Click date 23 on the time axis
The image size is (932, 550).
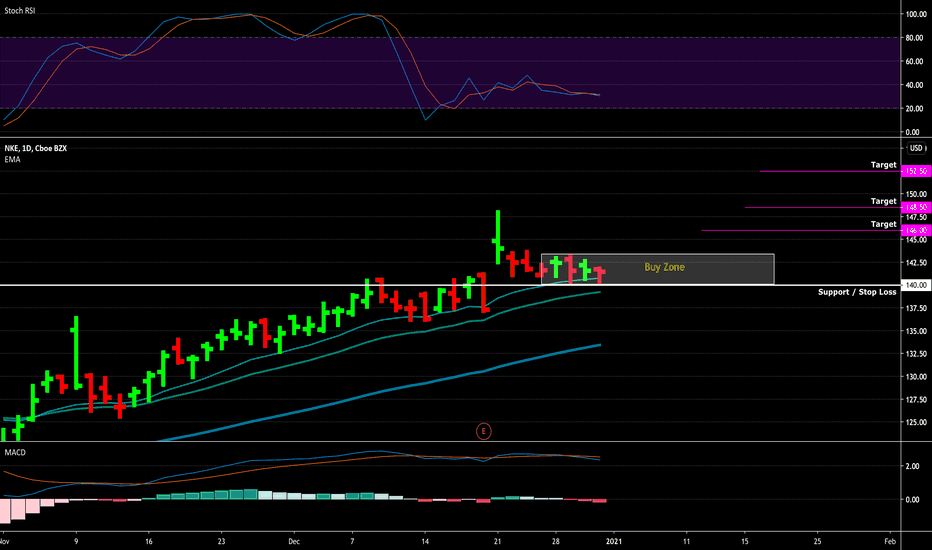(x=221, y=541)
